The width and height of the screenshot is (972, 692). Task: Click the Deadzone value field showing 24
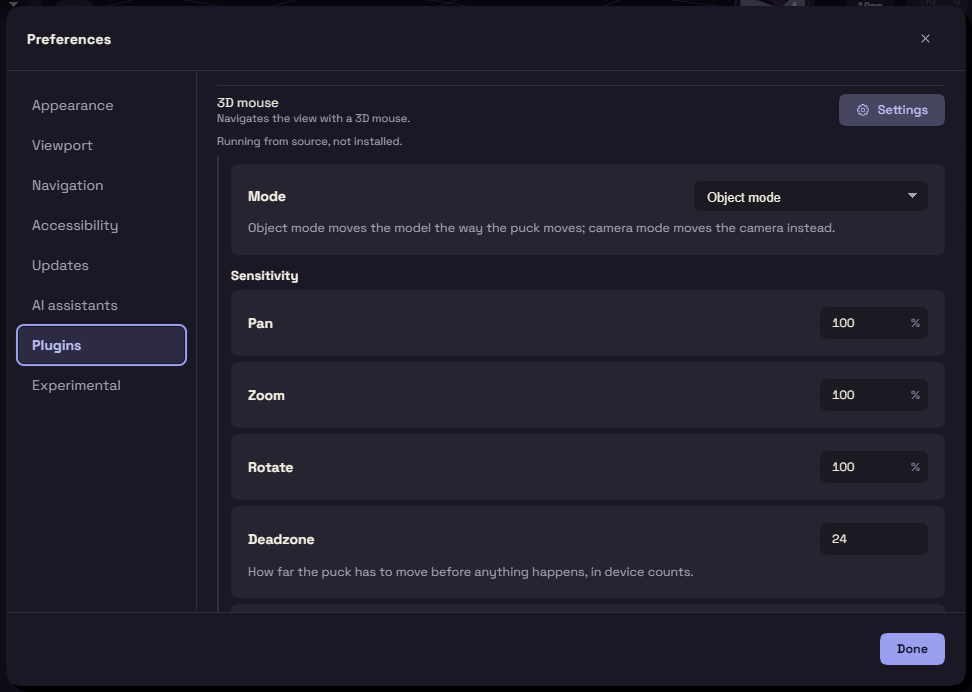click(x=873, y=539)
